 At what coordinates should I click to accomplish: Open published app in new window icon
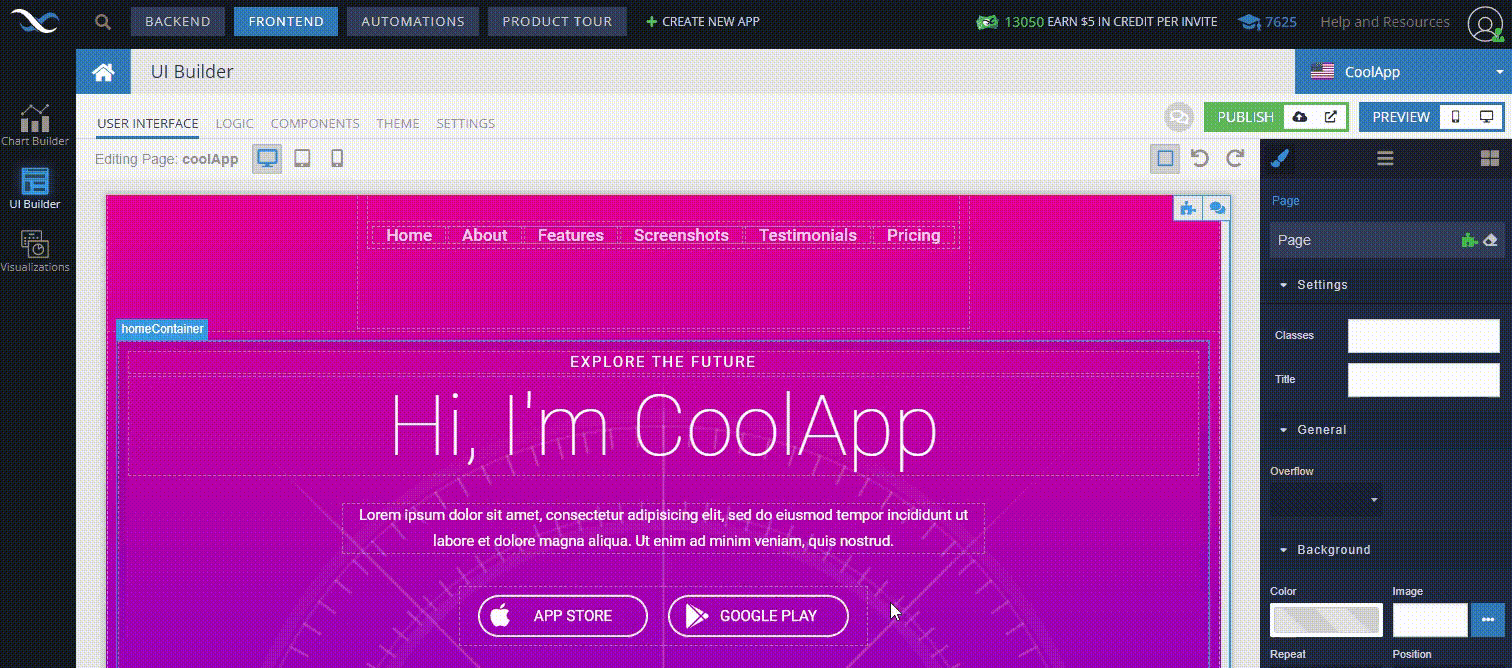pos(1331,117)
